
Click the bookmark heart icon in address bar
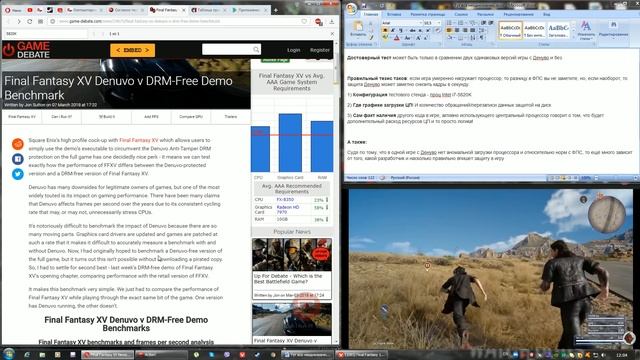click(x=304, y=21)
